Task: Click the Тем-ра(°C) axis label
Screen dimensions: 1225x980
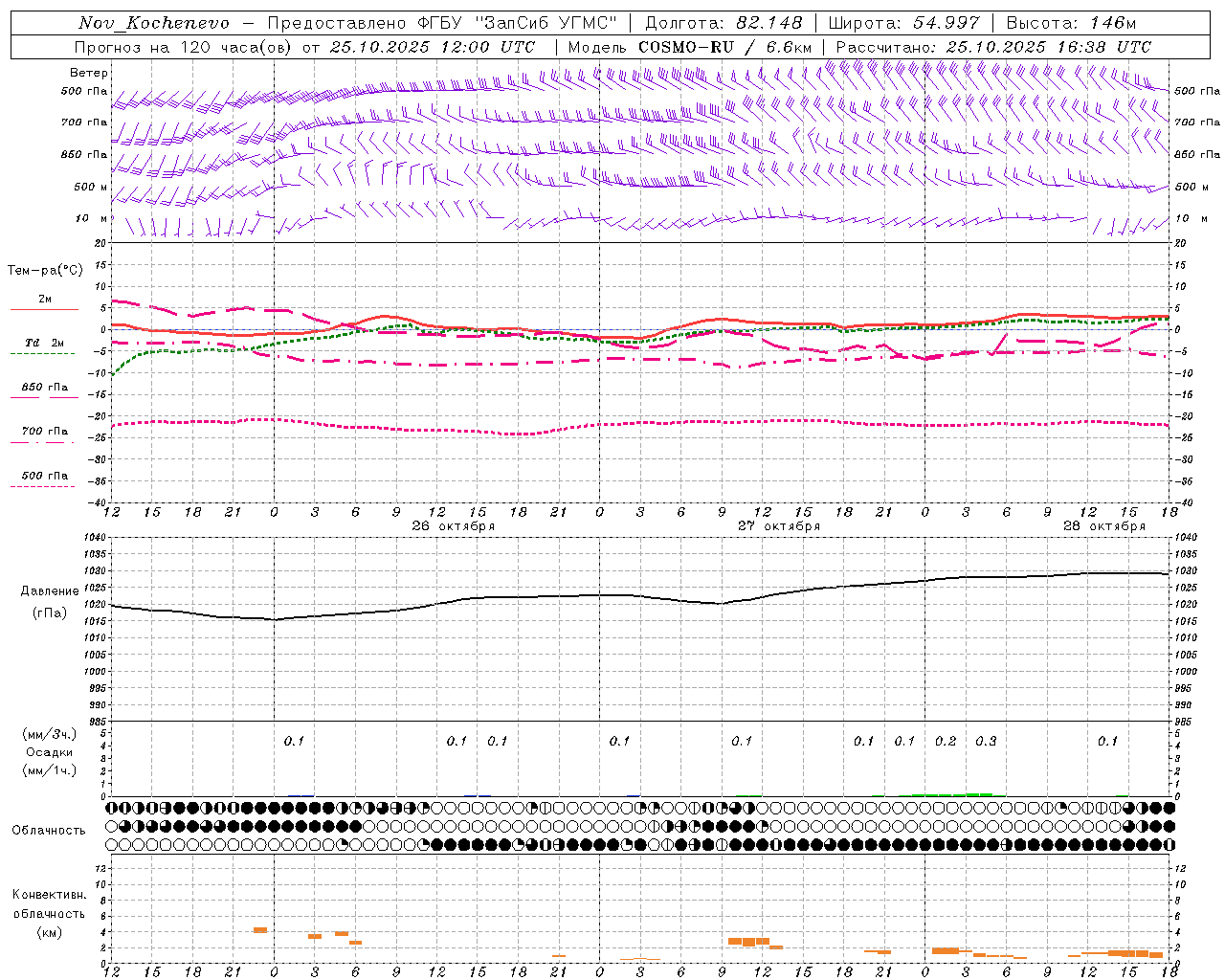Action: pyautogui.click(x=45, y=271)
